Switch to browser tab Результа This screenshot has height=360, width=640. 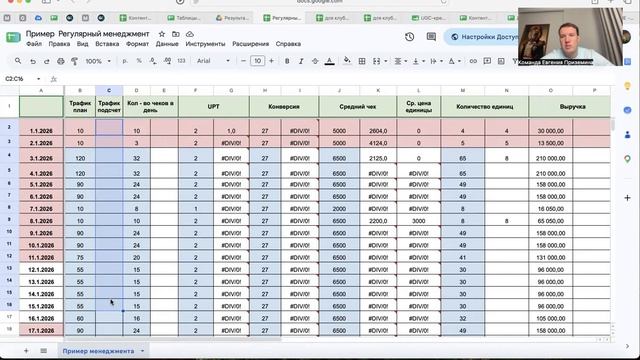pyautogui.click(x=233, y=18)
